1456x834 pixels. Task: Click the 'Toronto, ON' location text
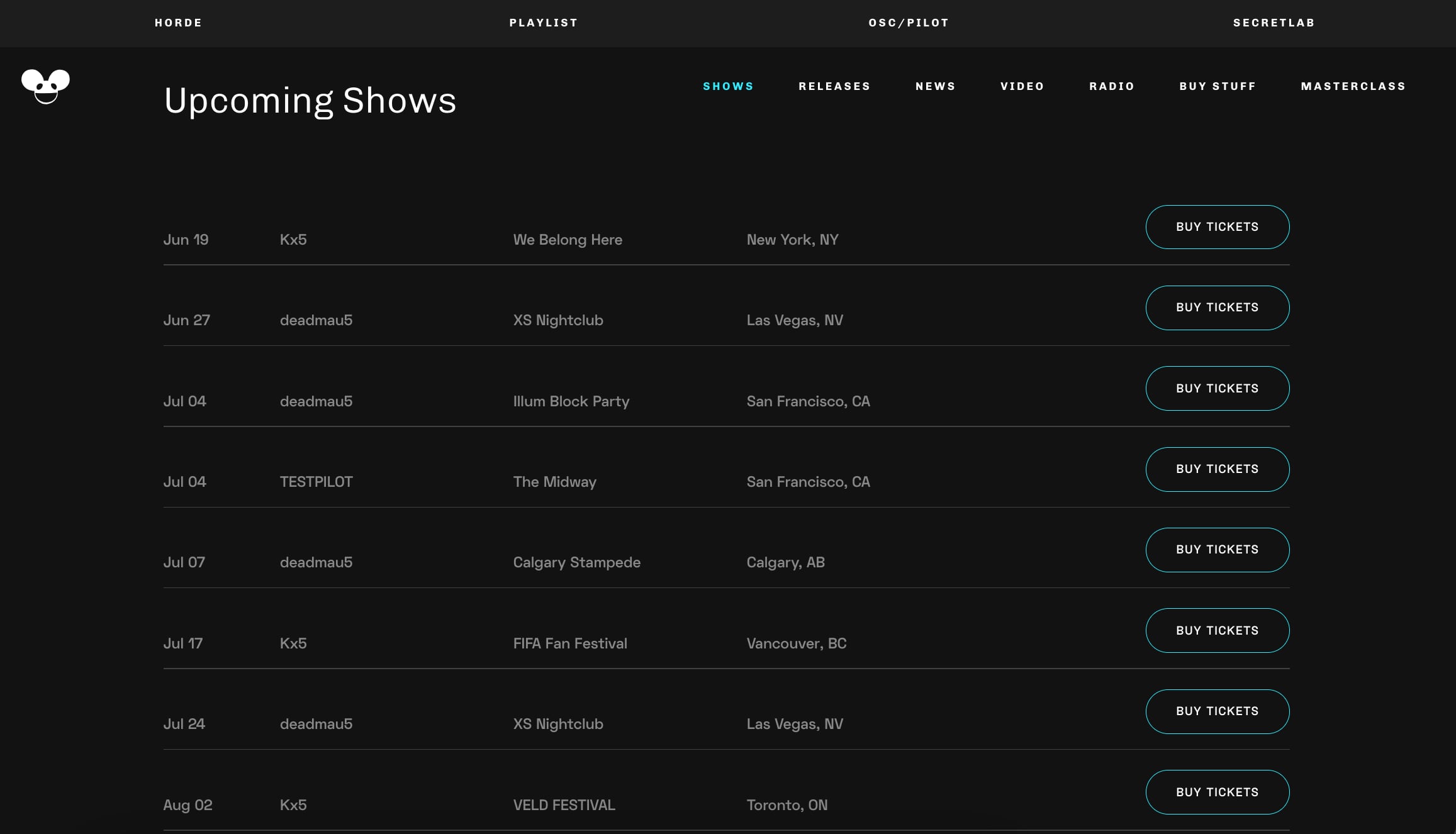click(x=787, y=805)
